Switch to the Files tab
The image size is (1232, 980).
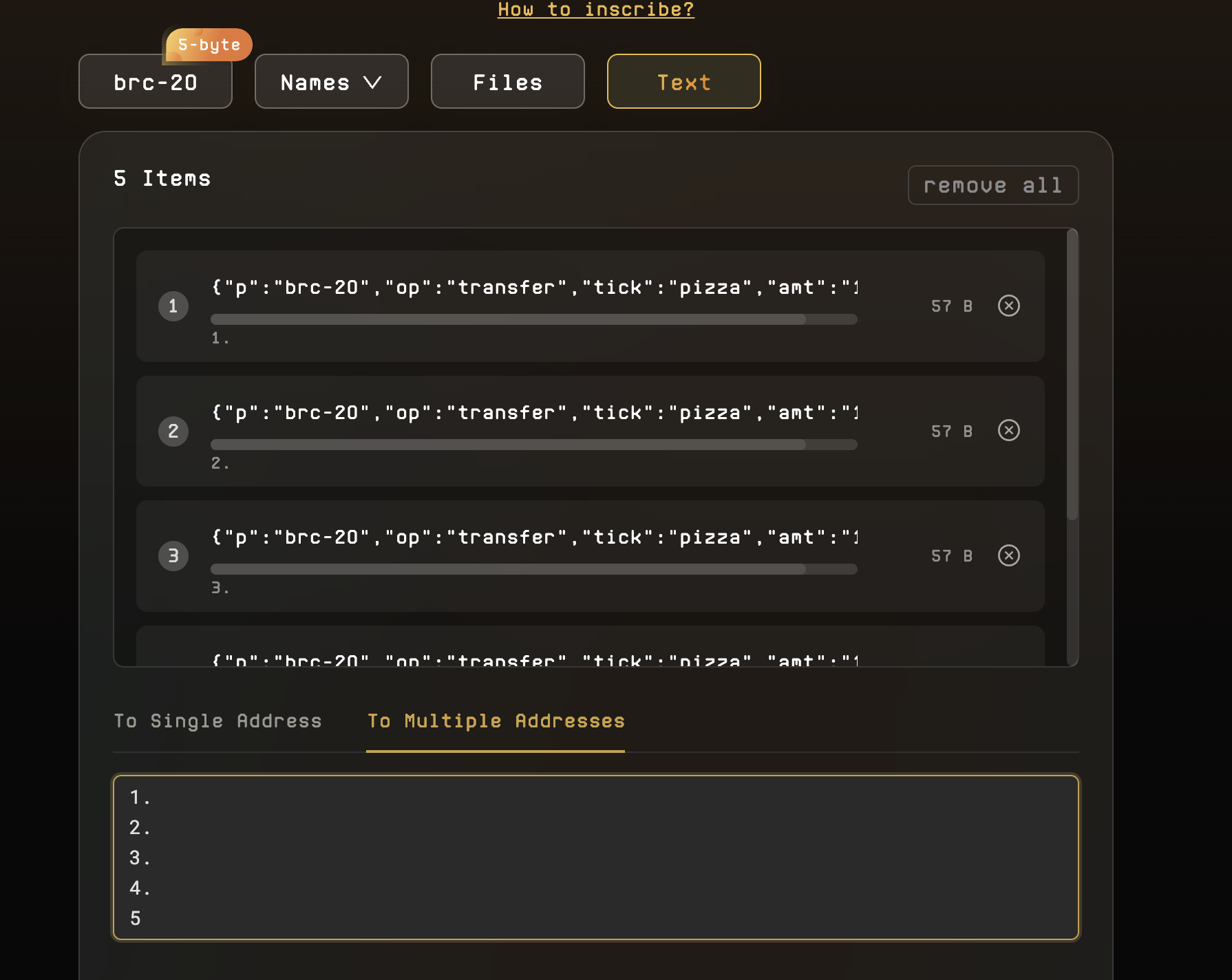coord(507,82)
